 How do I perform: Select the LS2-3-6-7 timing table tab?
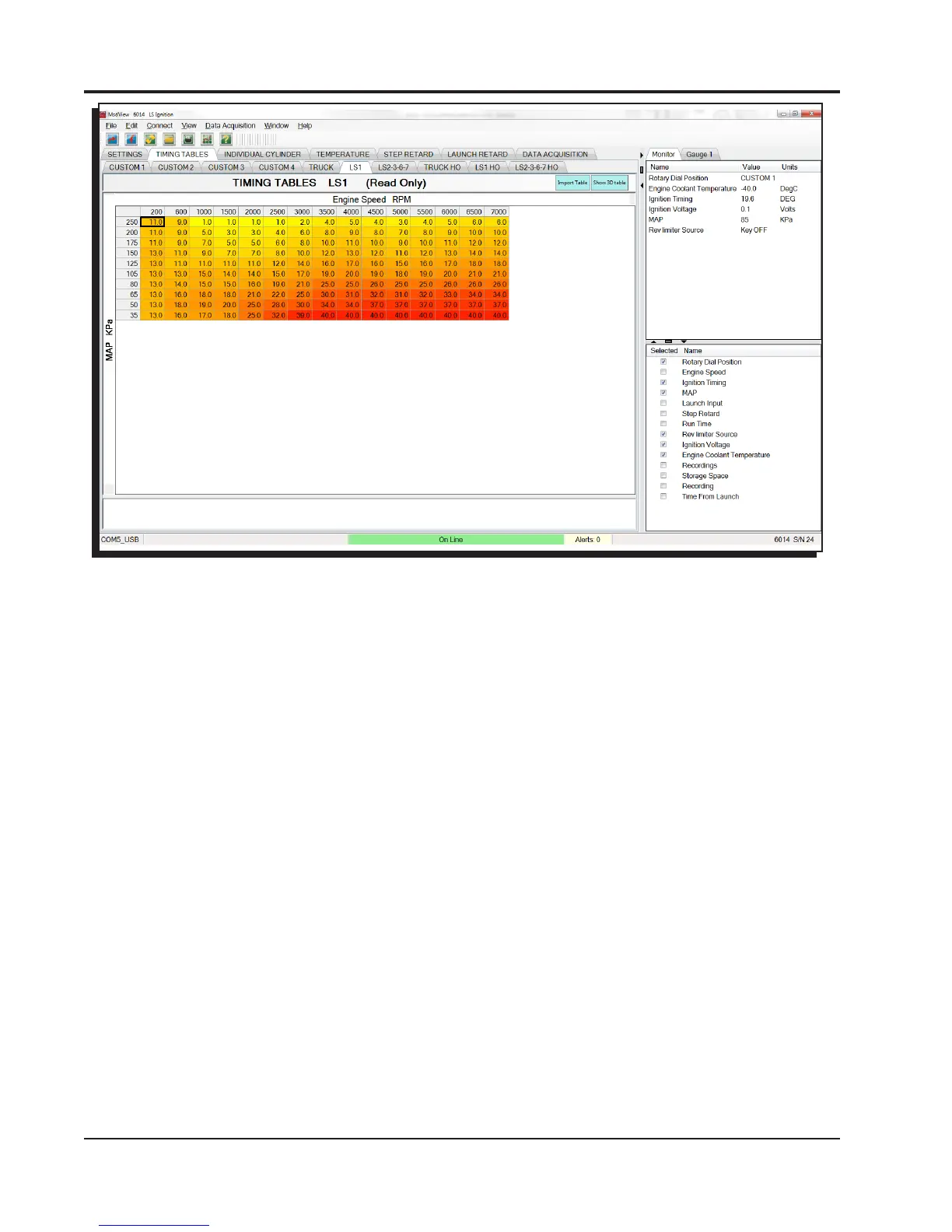point(394,167)
